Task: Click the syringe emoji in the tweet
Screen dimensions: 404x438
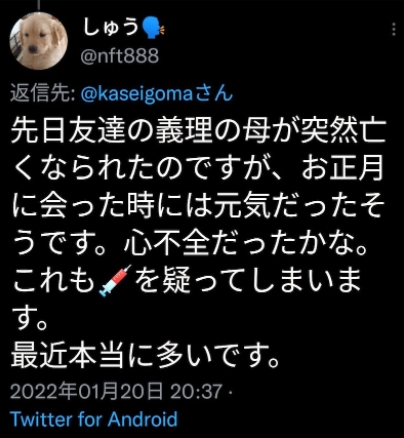Action: pos(115,281)
